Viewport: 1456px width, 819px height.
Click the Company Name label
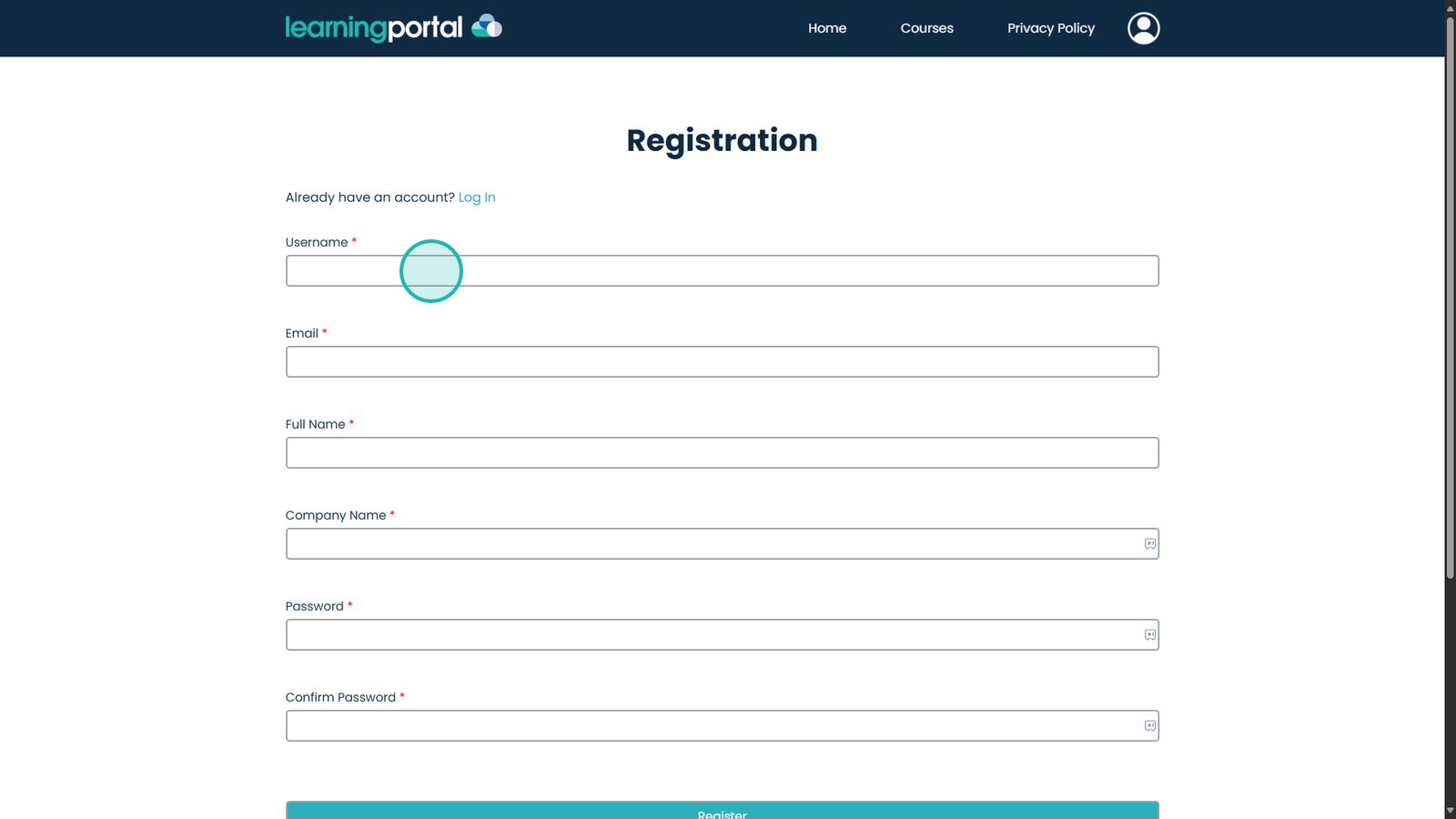pos(336,515)
